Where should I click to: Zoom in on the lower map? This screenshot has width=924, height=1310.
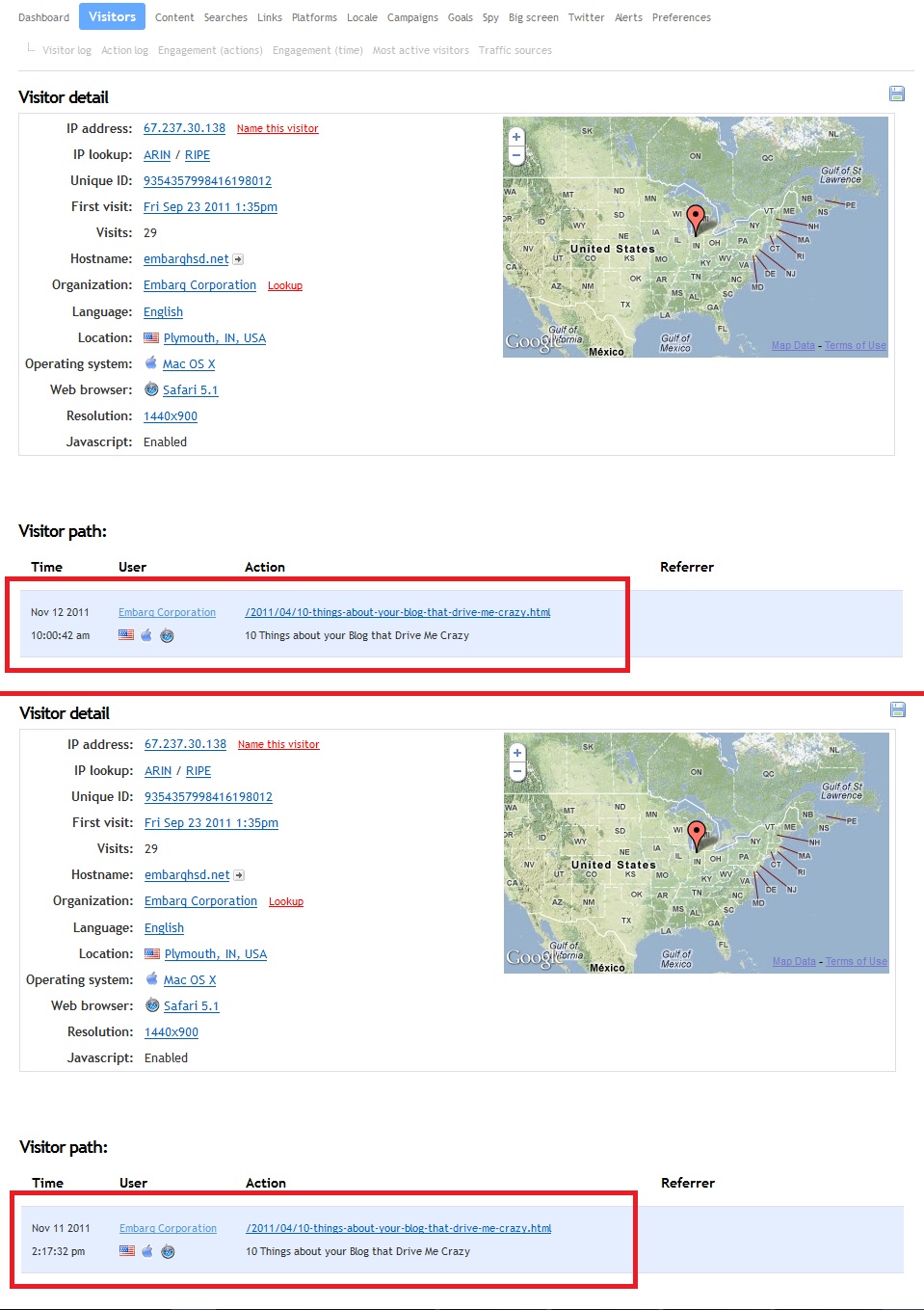[517, 753]
